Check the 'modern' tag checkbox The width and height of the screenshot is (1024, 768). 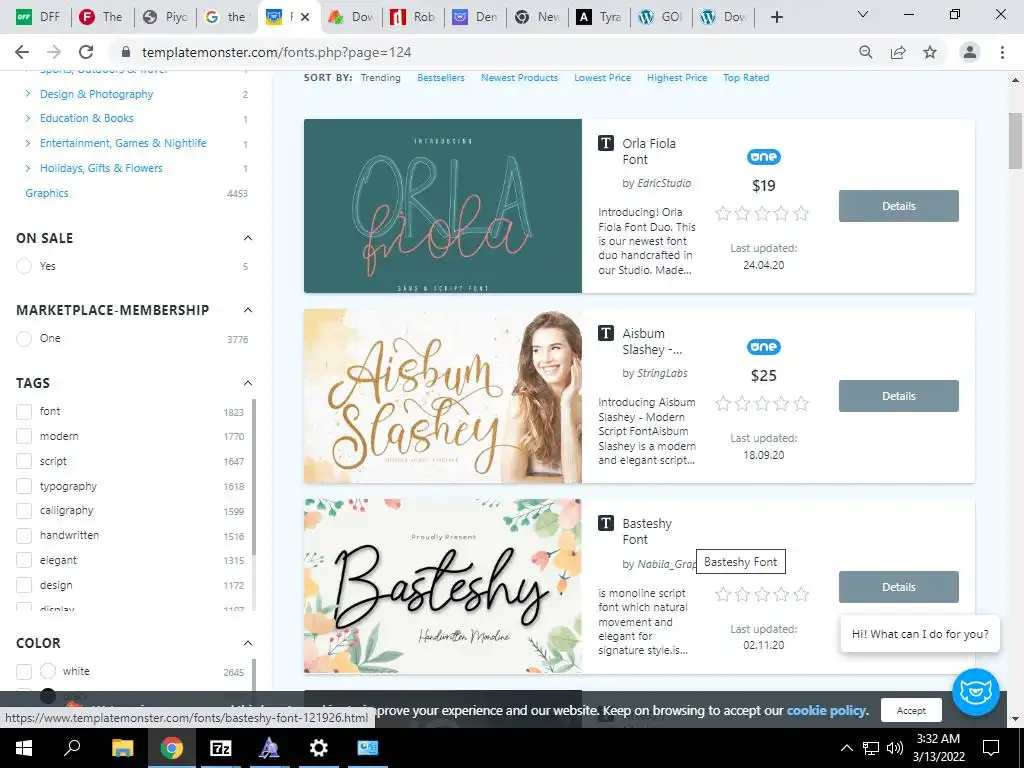24,436
